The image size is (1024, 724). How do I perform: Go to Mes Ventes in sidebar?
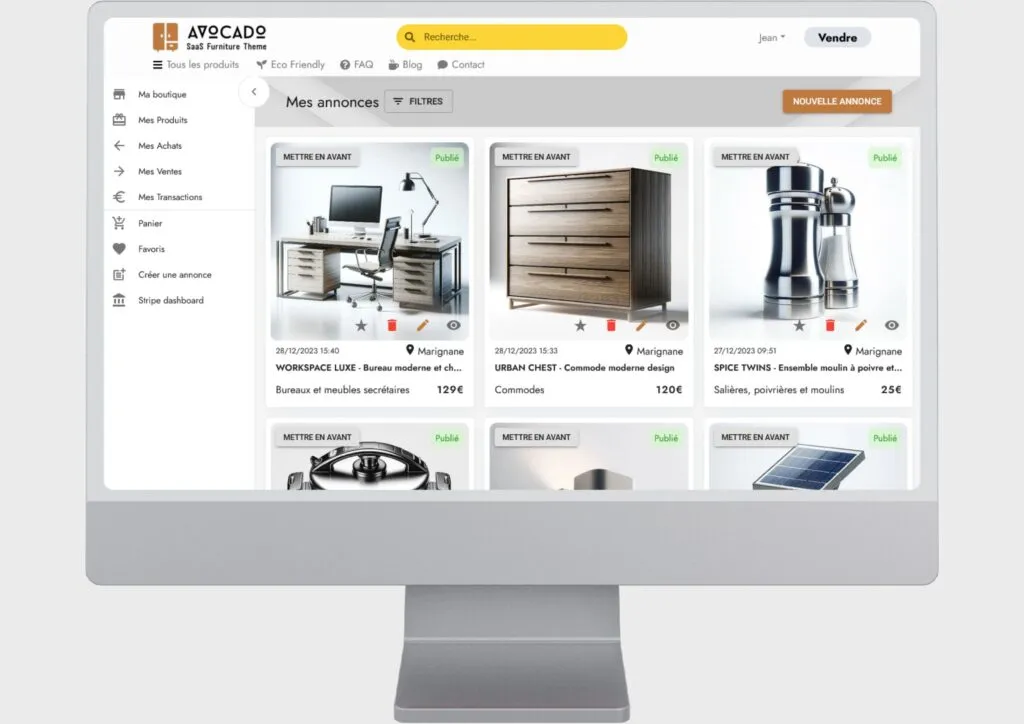[x=160, y=172]
